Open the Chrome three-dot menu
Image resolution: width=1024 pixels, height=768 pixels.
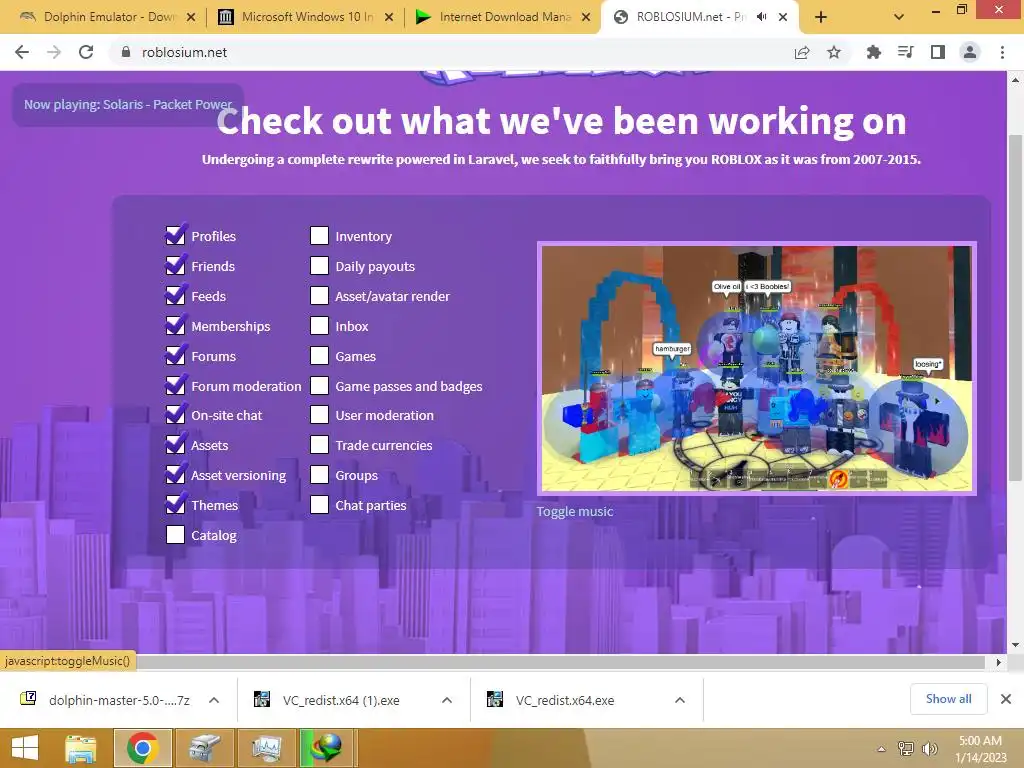[x=1002, y=52]
